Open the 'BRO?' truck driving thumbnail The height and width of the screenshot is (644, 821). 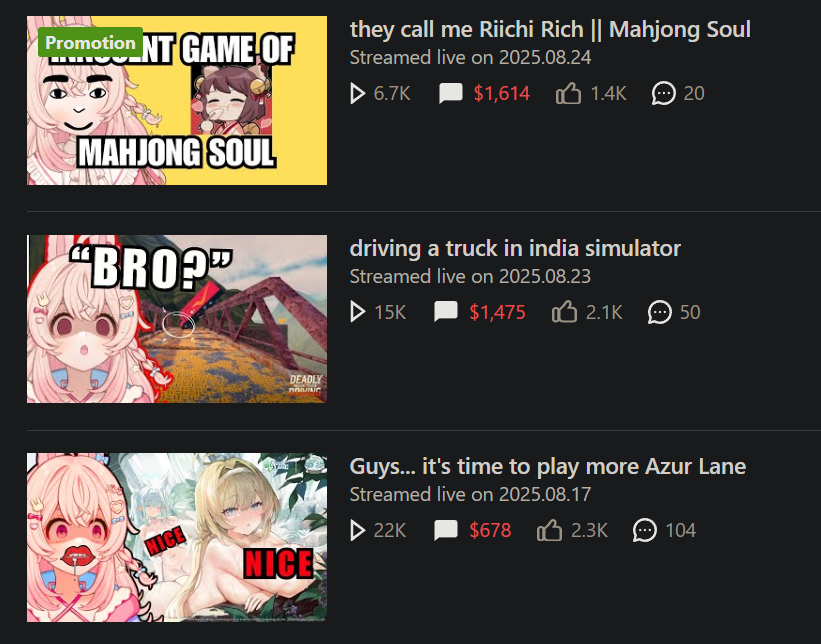pyautogui.click(x=177, y=319)
